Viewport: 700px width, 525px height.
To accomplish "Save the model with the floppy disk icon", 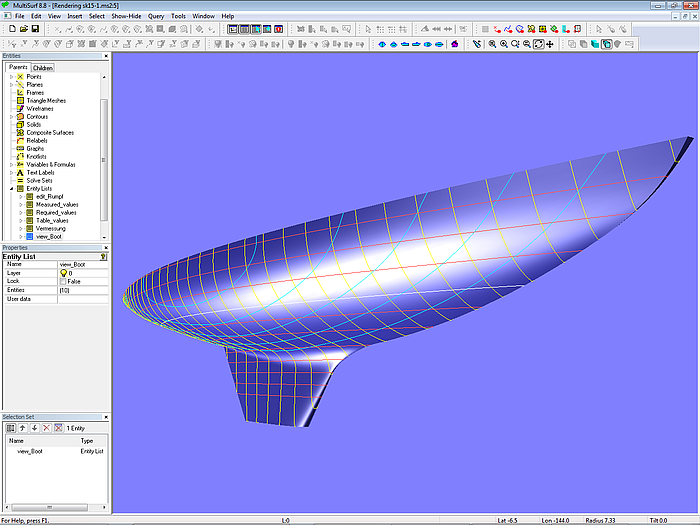I will (x=34, y=29).
